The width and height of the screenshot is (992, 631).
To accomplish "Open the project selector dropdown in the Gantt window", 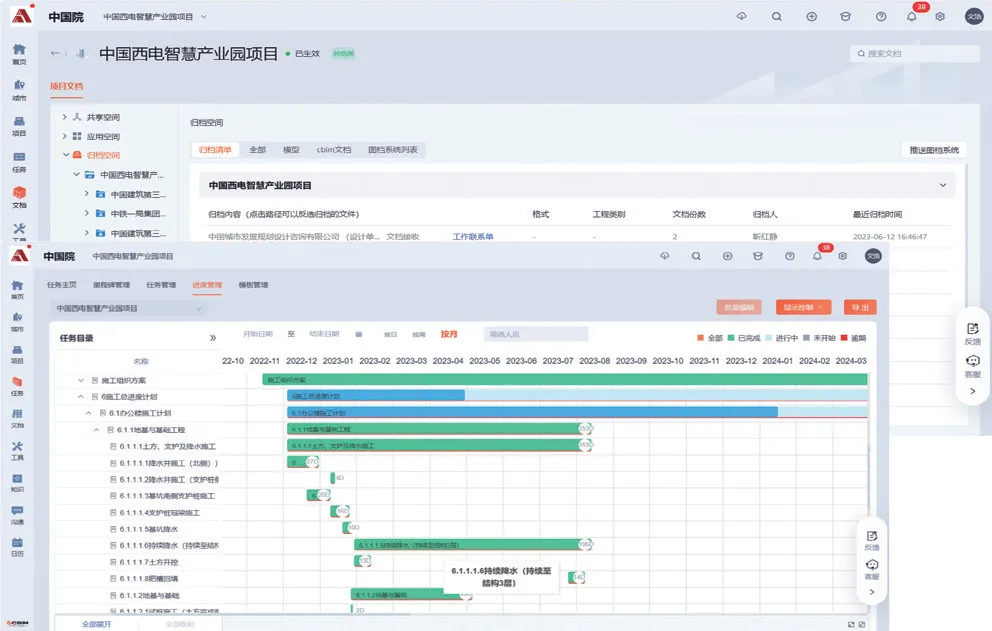I will coord(128,309).
